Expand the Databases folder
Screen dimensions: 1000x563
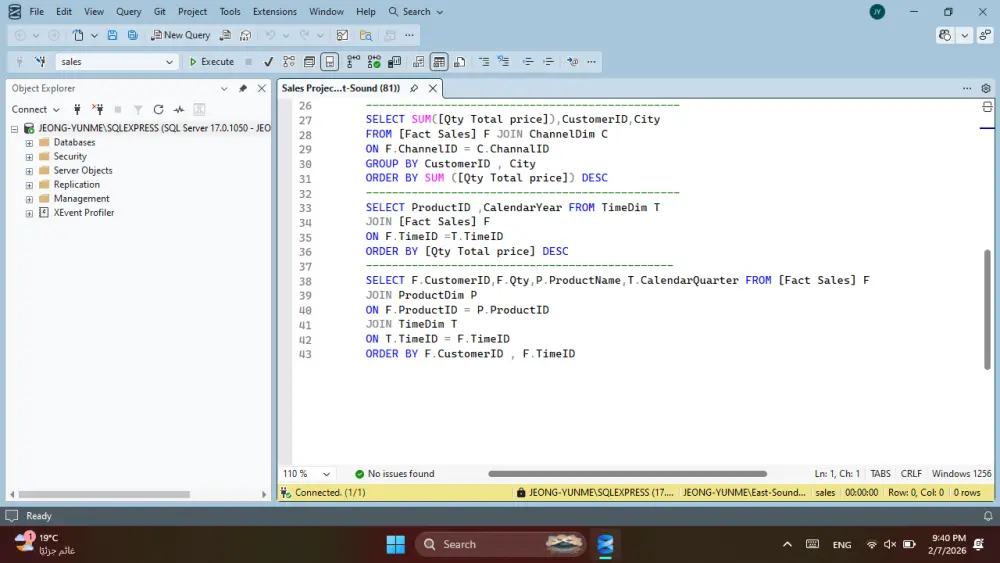[x=29, y=143]
